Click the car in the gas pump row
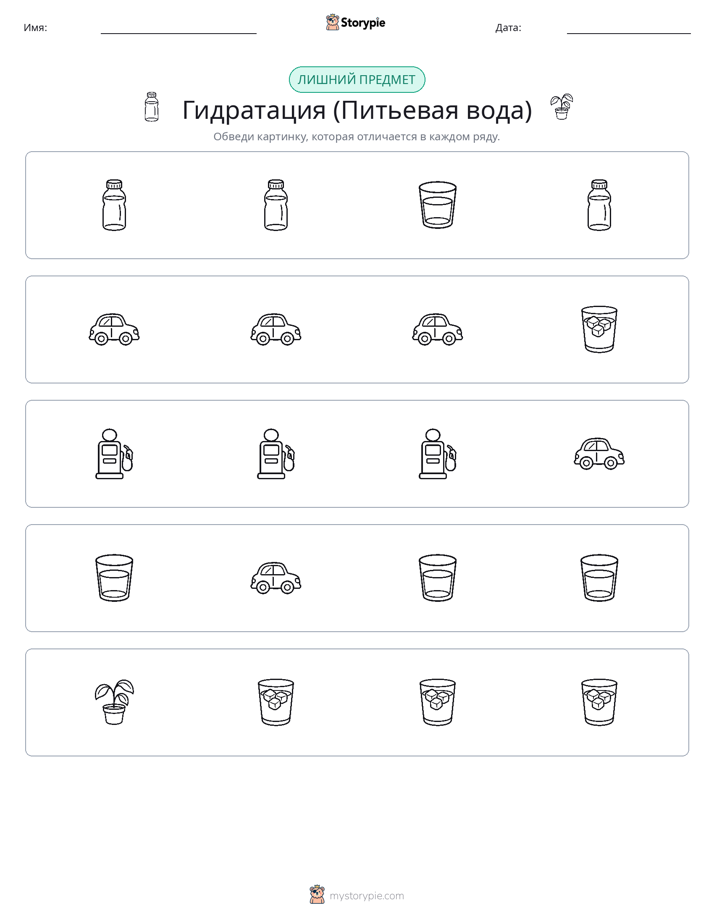The height and width of the screenshot is (924, 714). 599,454
